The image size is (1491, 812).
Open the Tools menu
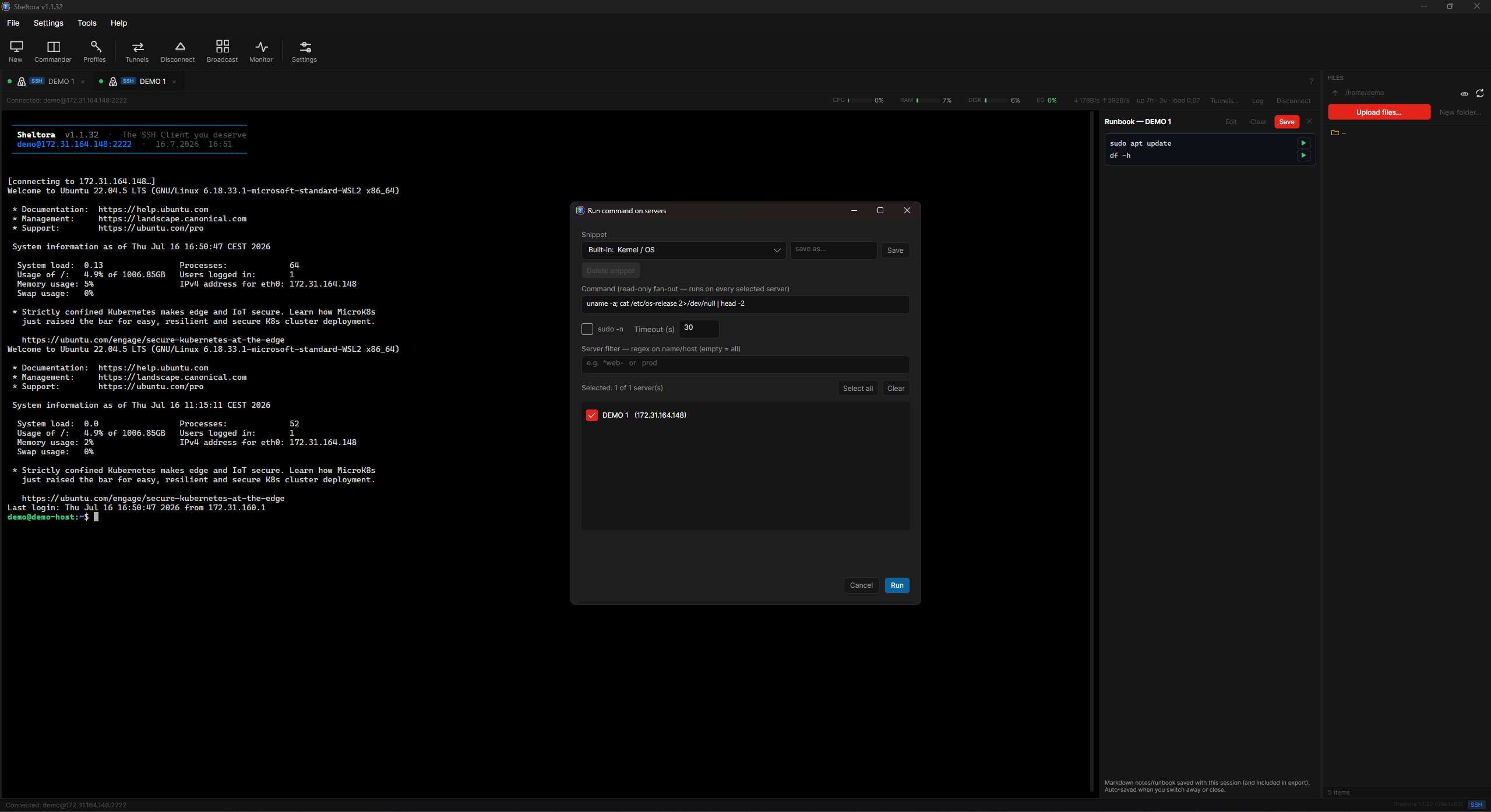pyautogui.click(x=87, y=23)
